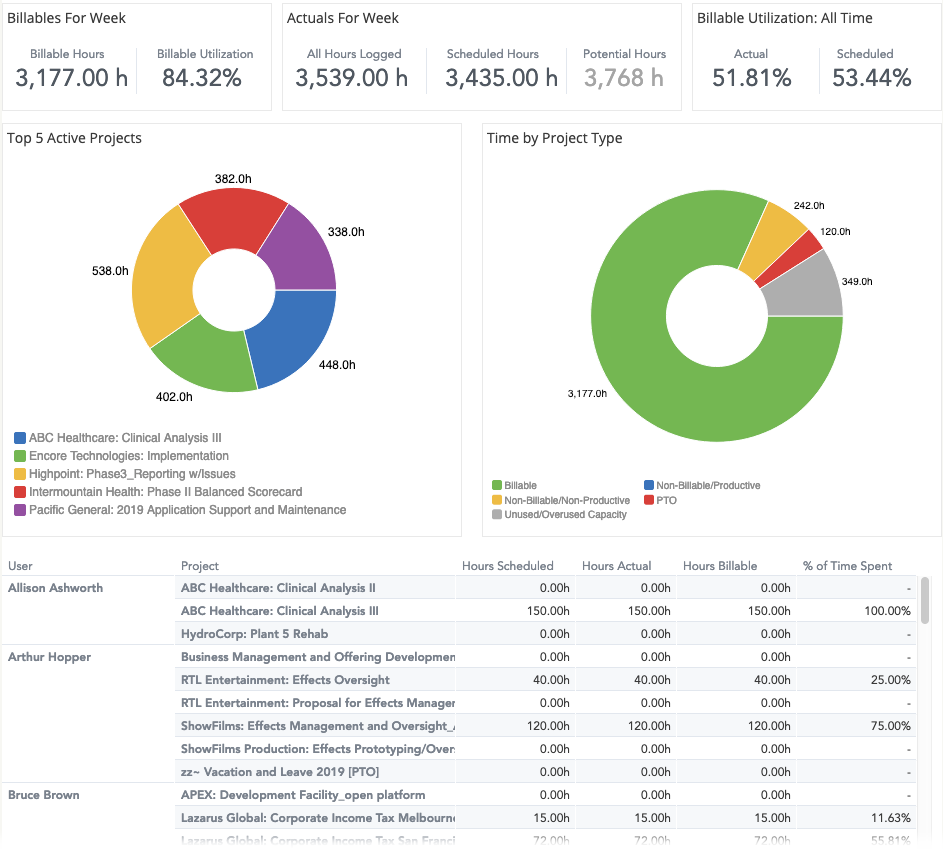Click the table's vertical scrollbar thumb
Viewport: 943px width, 849px height.
[925, 600]
